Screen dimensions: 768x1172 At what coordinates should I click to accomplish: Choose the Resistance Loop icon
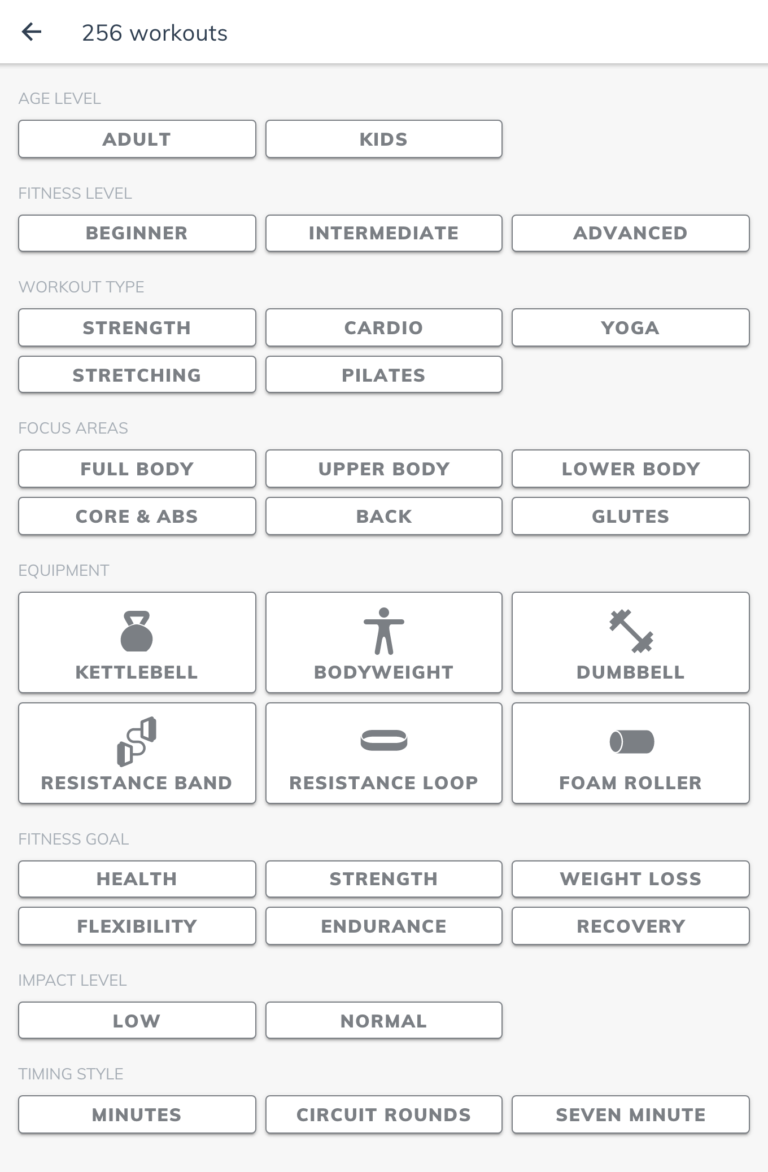[x=384, y=740]
